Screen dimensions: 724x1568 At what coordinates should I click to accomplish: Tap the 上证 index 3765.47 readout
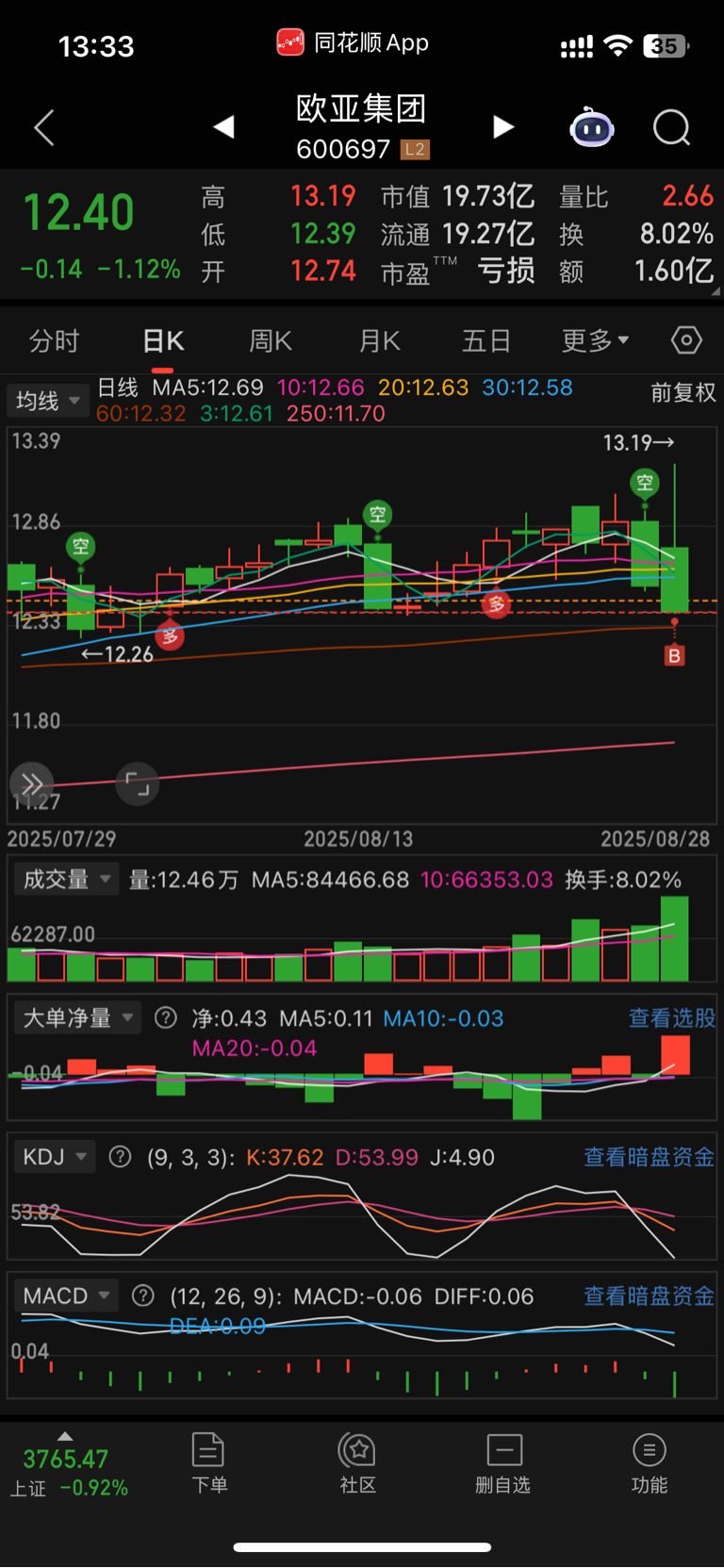[69, 1472]
